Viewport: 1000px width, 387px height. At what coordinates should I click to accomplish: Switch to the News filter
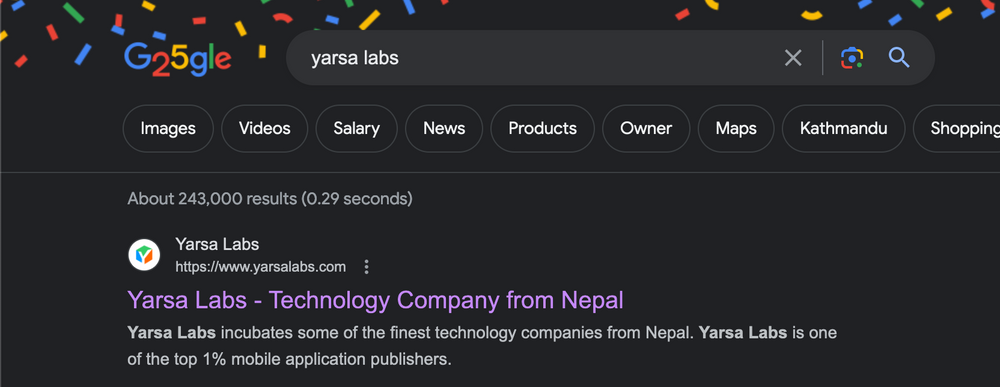(x=444, y=129)
